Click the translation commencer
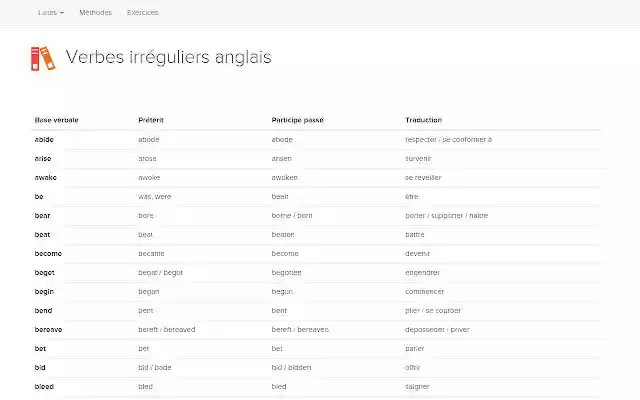 click(425, 291)
